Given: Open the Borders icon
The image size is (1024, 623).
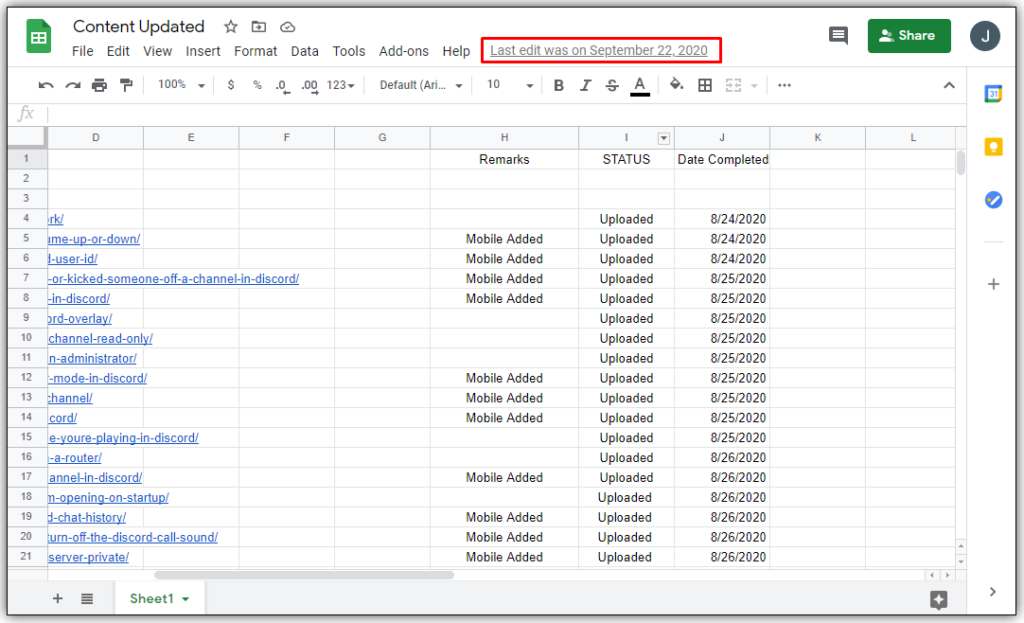Looking at the screenshot, I should pyautogui.click(x=706, y=85).
